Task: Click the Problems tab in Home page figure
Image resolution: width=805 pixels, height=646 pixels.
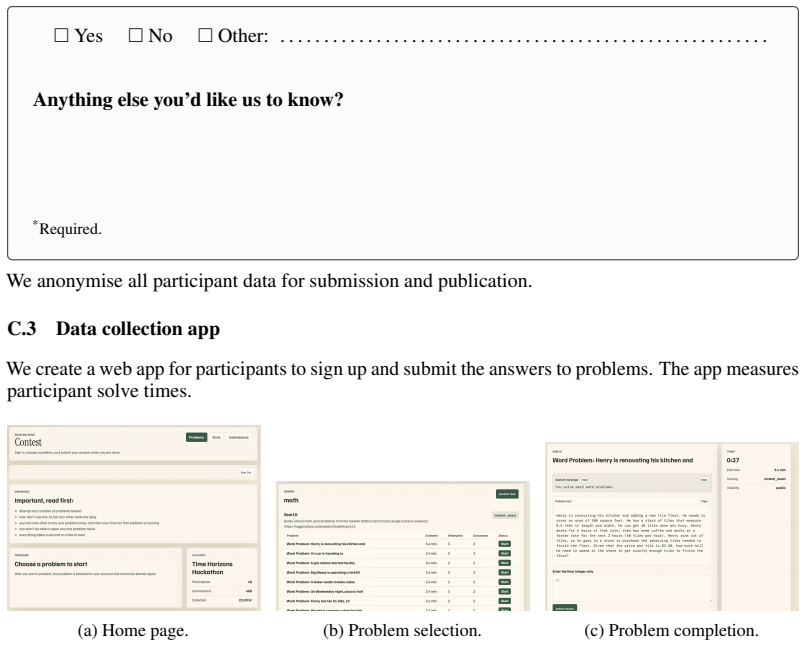Action: coord(197,438)
